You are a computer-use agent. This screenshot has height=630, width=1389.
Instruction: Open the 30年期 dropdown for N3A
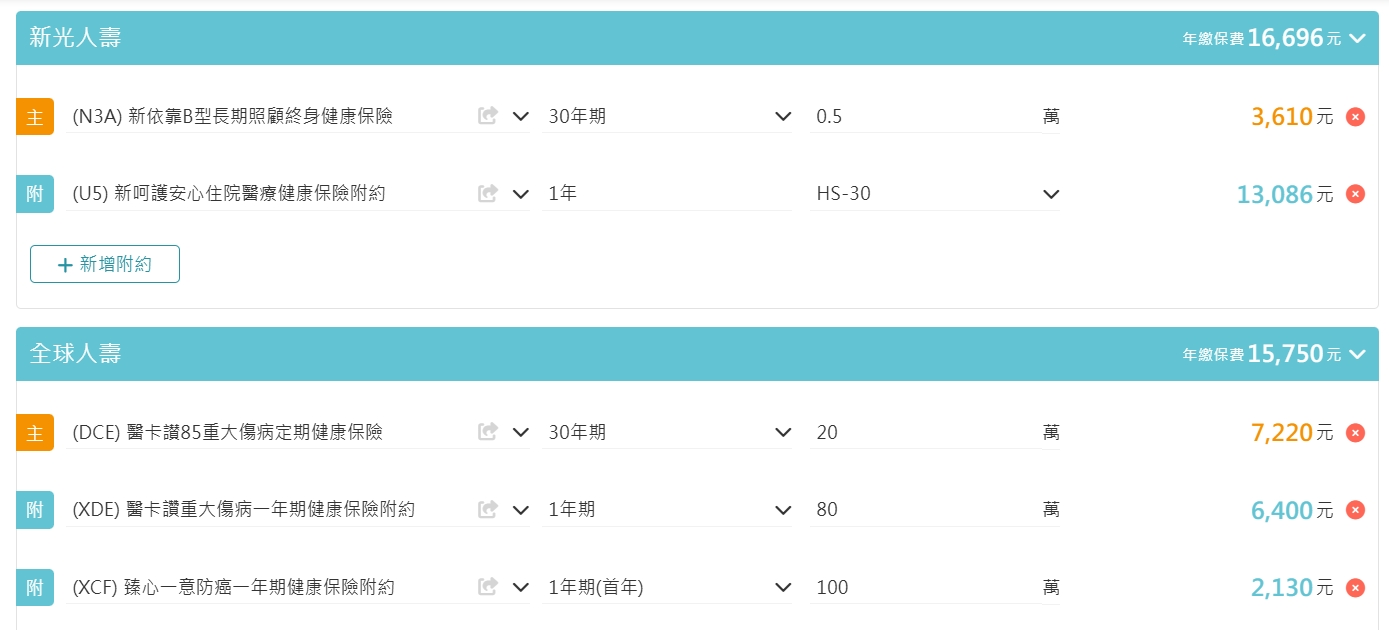click(667, 116)
